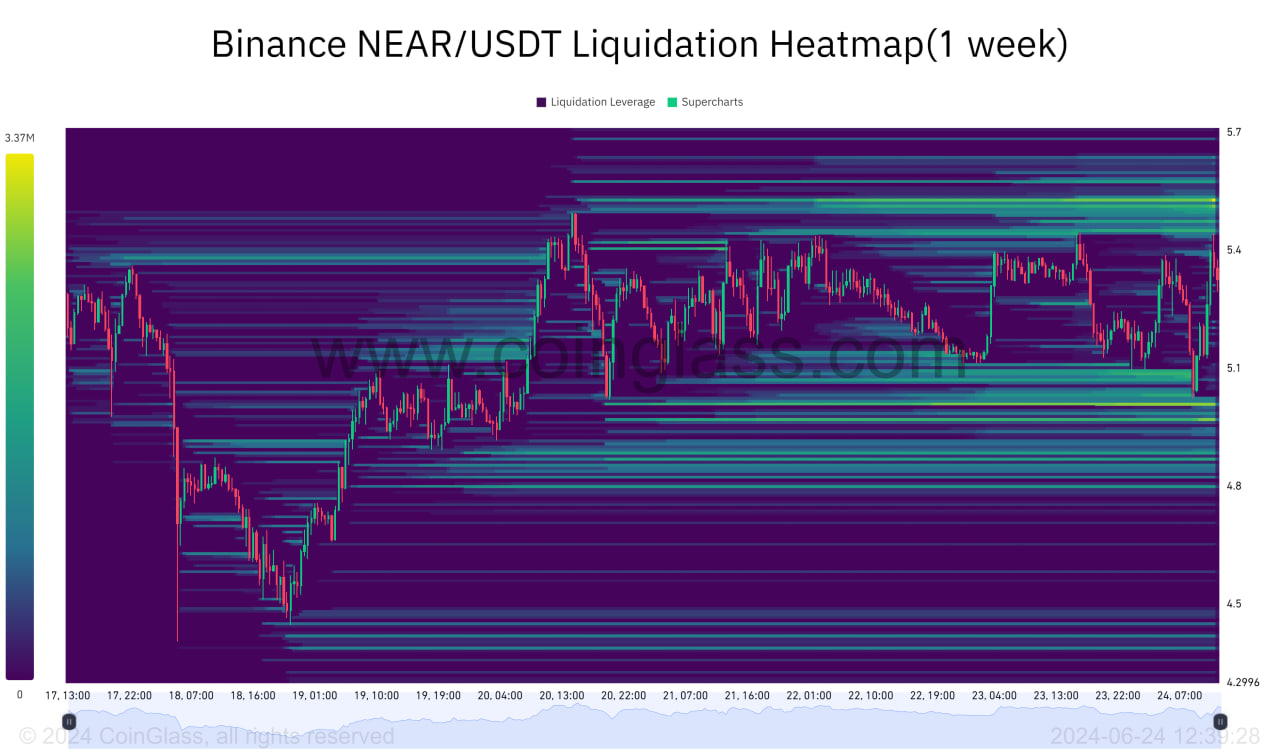This screenshot has width=1280, height=755.
Task: Click the 21, 16:00 time axis label
Action: click(747, 695)
